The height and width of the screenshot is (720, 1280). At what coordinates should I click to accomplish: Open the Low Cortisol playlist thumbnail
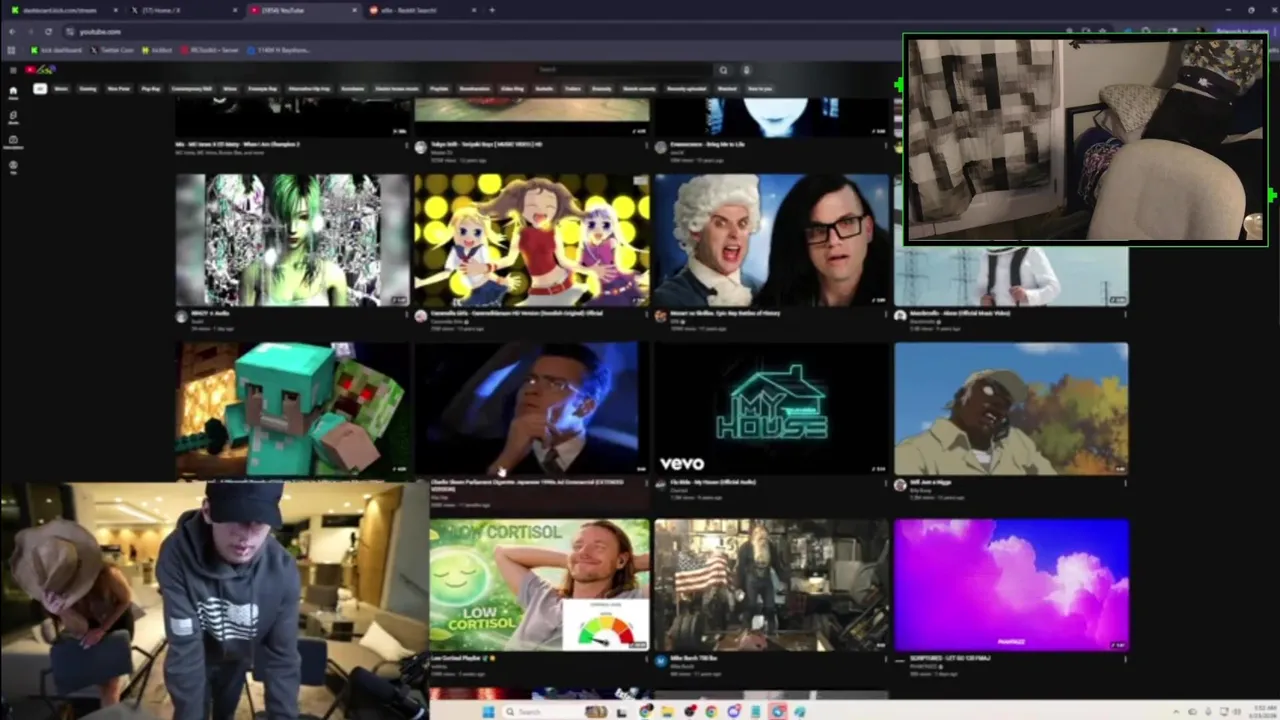540,585
